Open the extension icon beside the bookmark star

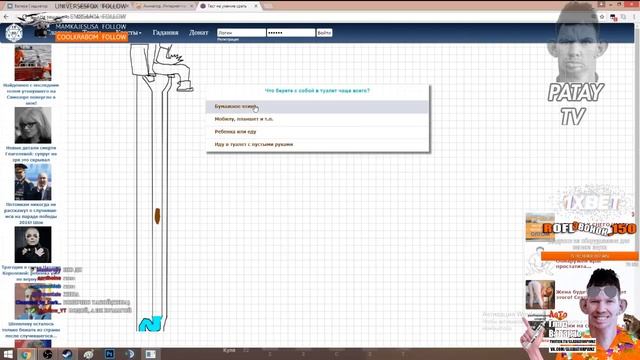613,17
